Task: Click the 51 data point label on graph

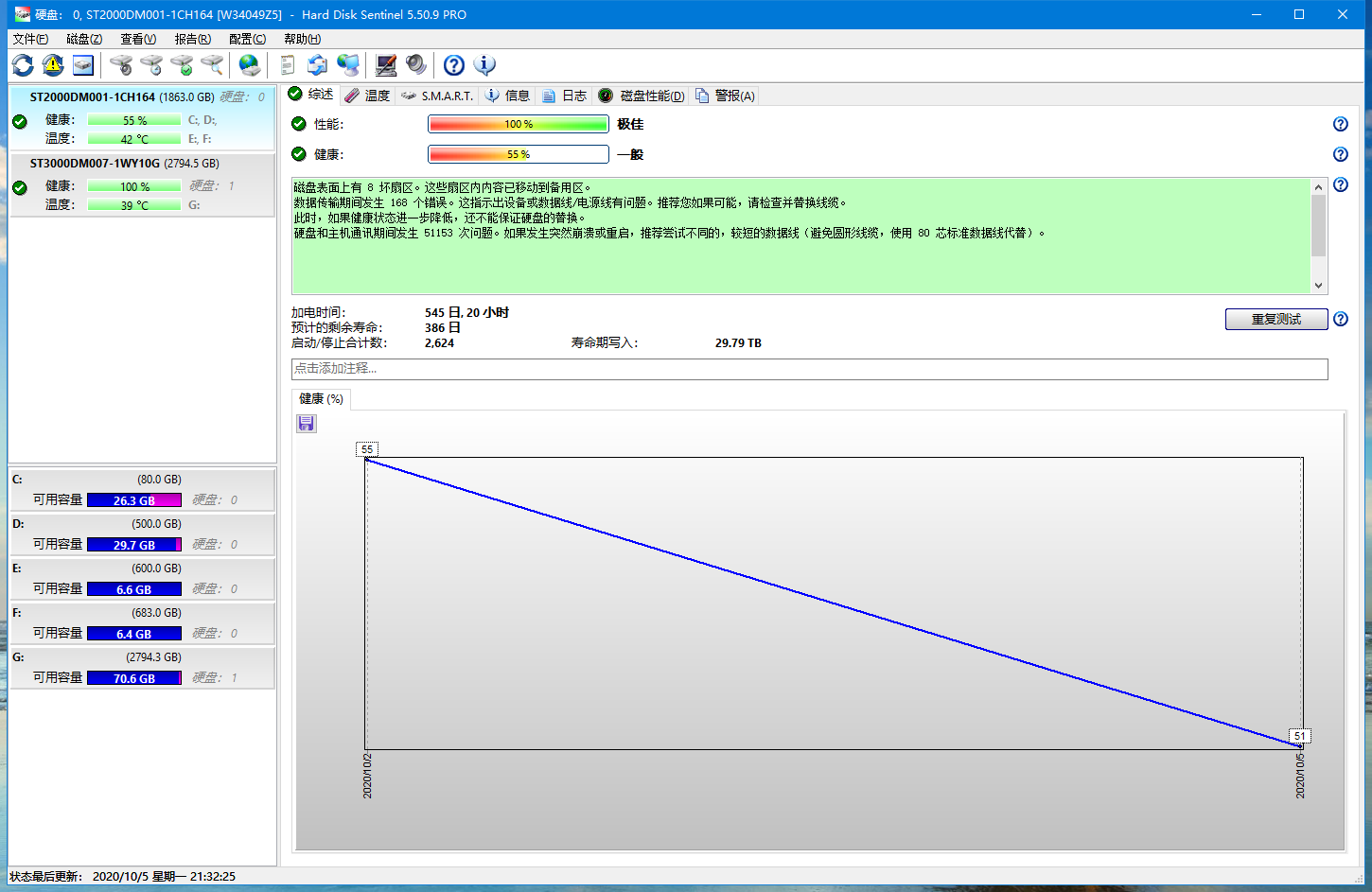Action: [x=1300, y=736]
